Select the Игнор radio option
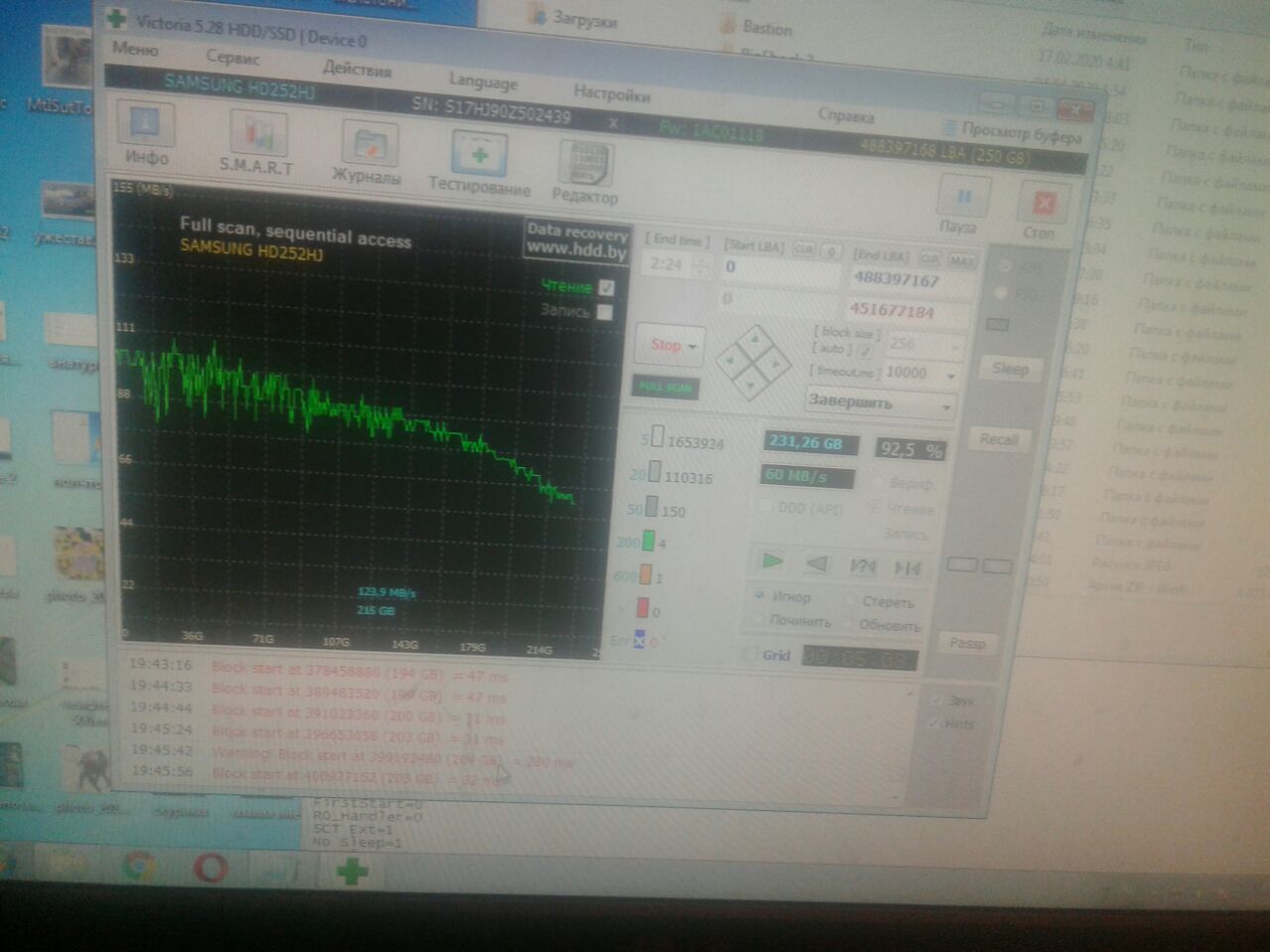The width and height of the screenshot is (1270, 952). [x=760, y=595]
